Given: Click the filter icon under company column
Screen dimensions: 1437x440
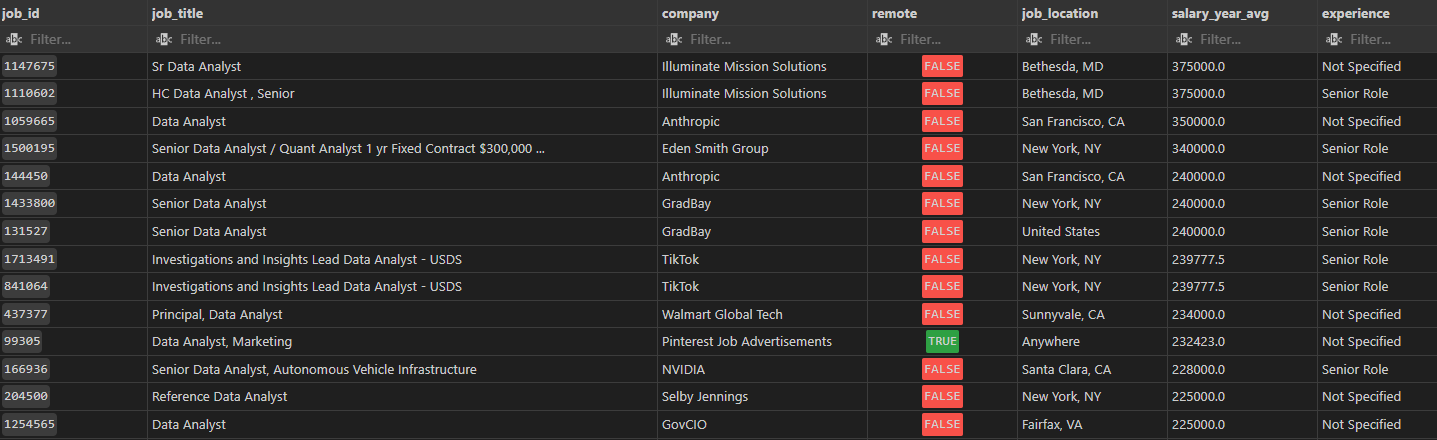Looking at the screenshot, I should (x=674, y=40).
